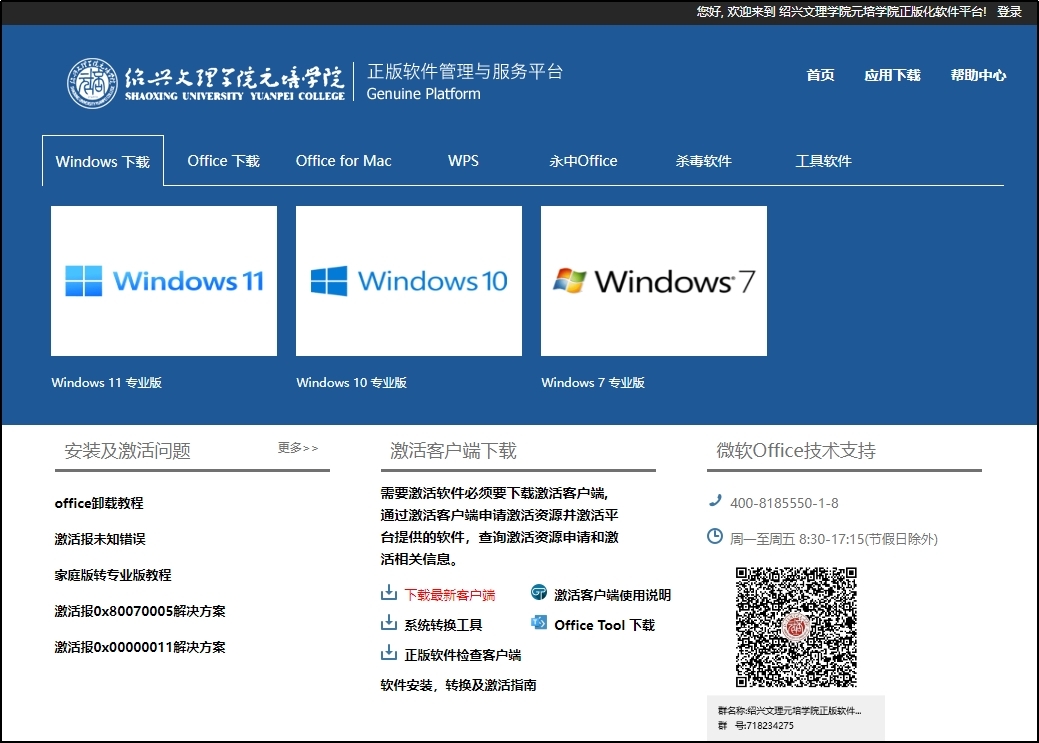Click the clock icon for service hours
The height and width of the screenshot is (743, 1039).
tap(715, 537)
